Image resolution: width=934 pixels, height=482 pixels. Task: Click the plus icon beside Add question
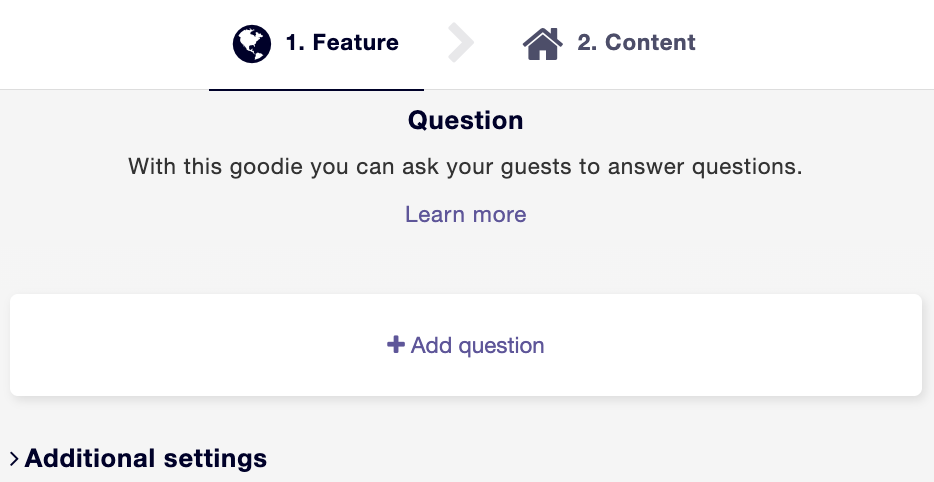click(396, 344)
